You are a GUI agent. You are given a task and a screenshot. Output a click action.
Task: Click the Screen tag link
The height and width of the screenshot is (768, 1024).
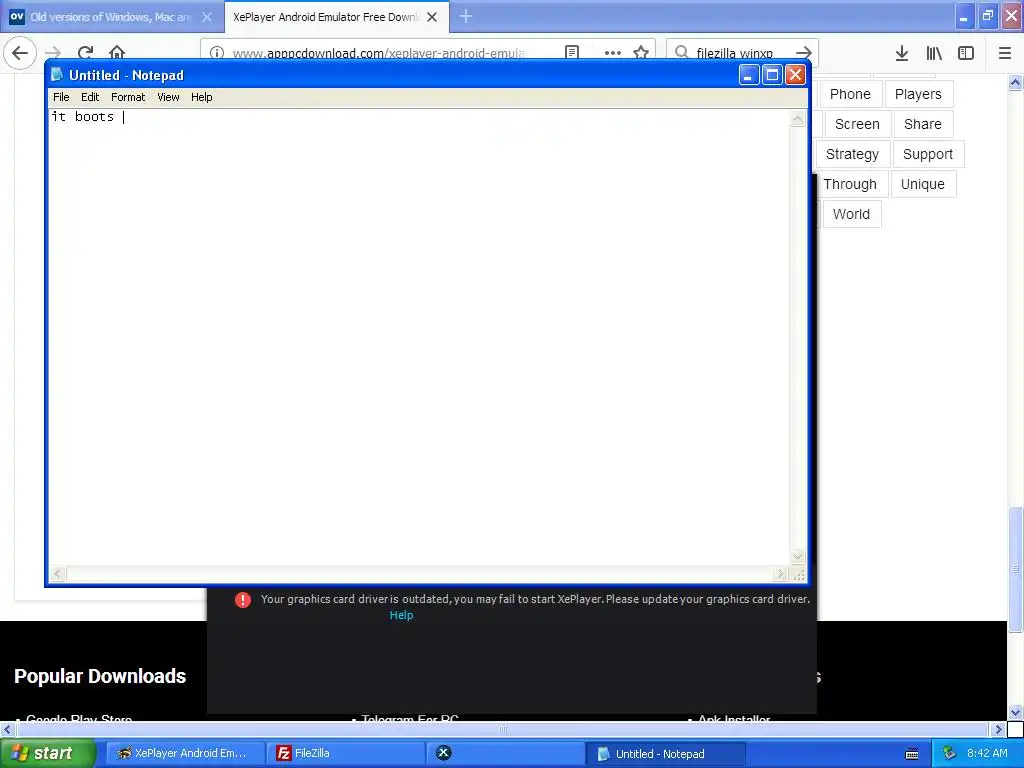click(x=857, y=124)
